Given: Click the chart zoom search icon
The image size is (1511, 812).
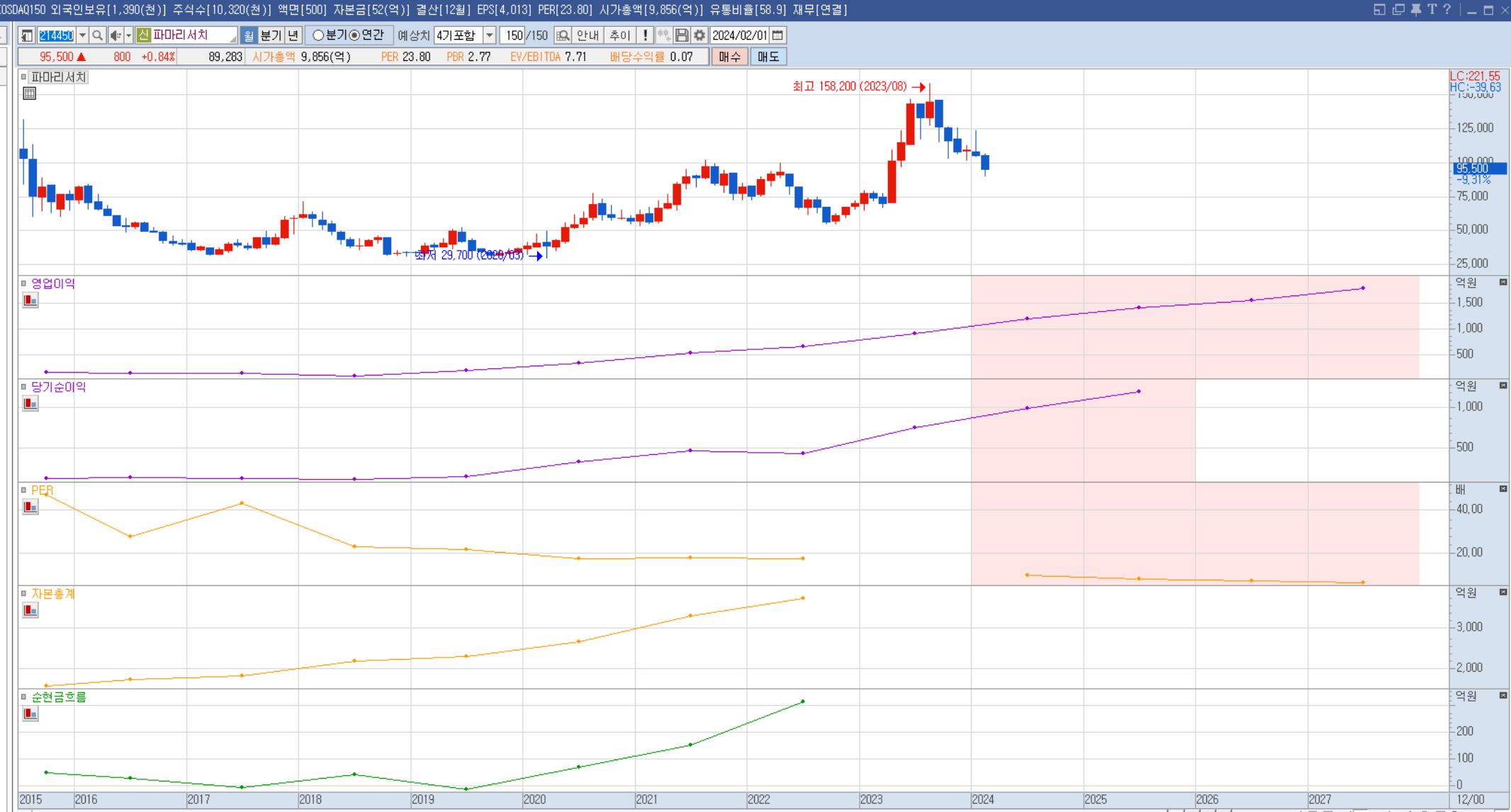Looking at the screenshot, I should tap(563, 35).
